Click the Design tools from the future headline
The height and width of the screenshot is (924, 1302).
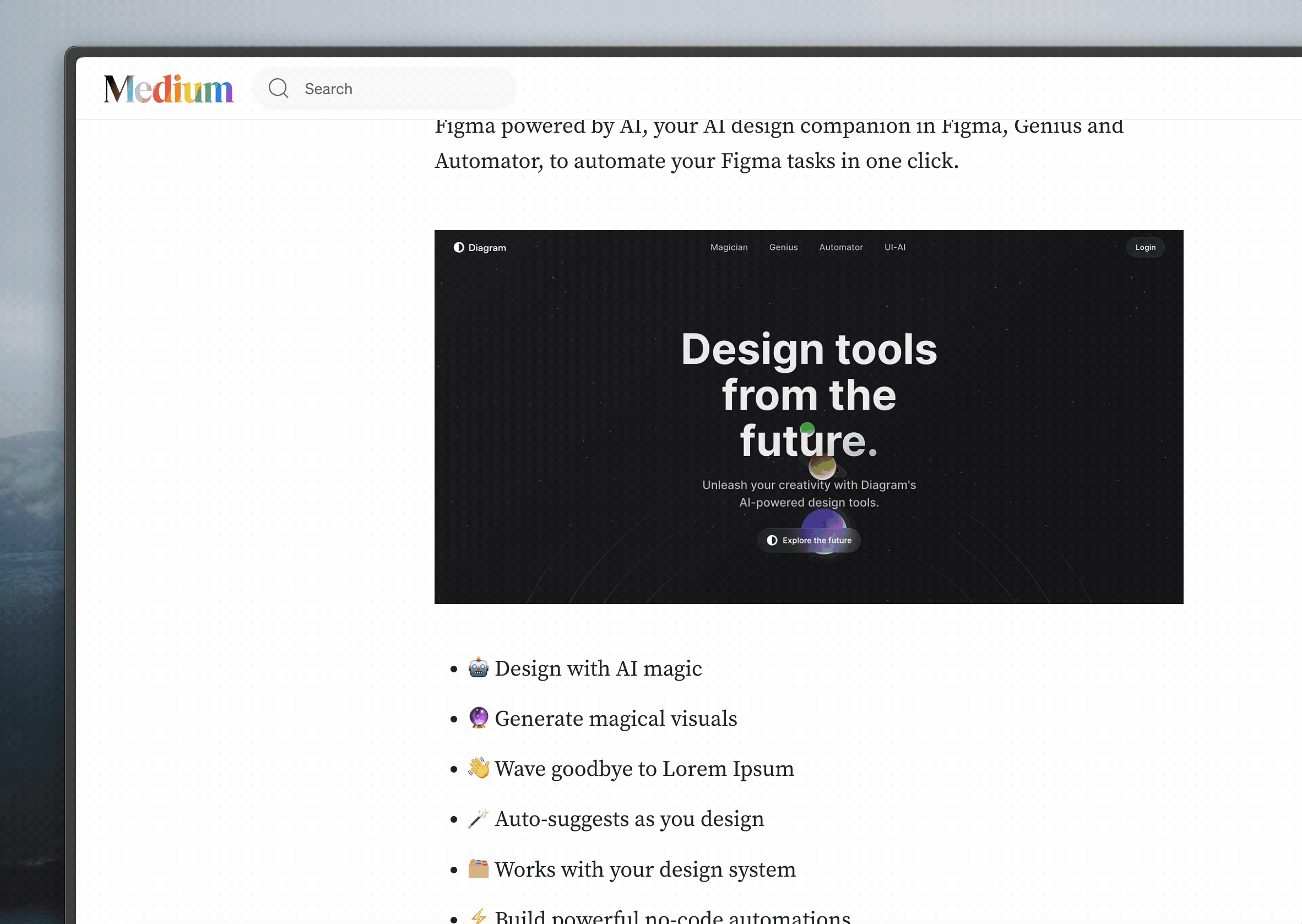809,394
